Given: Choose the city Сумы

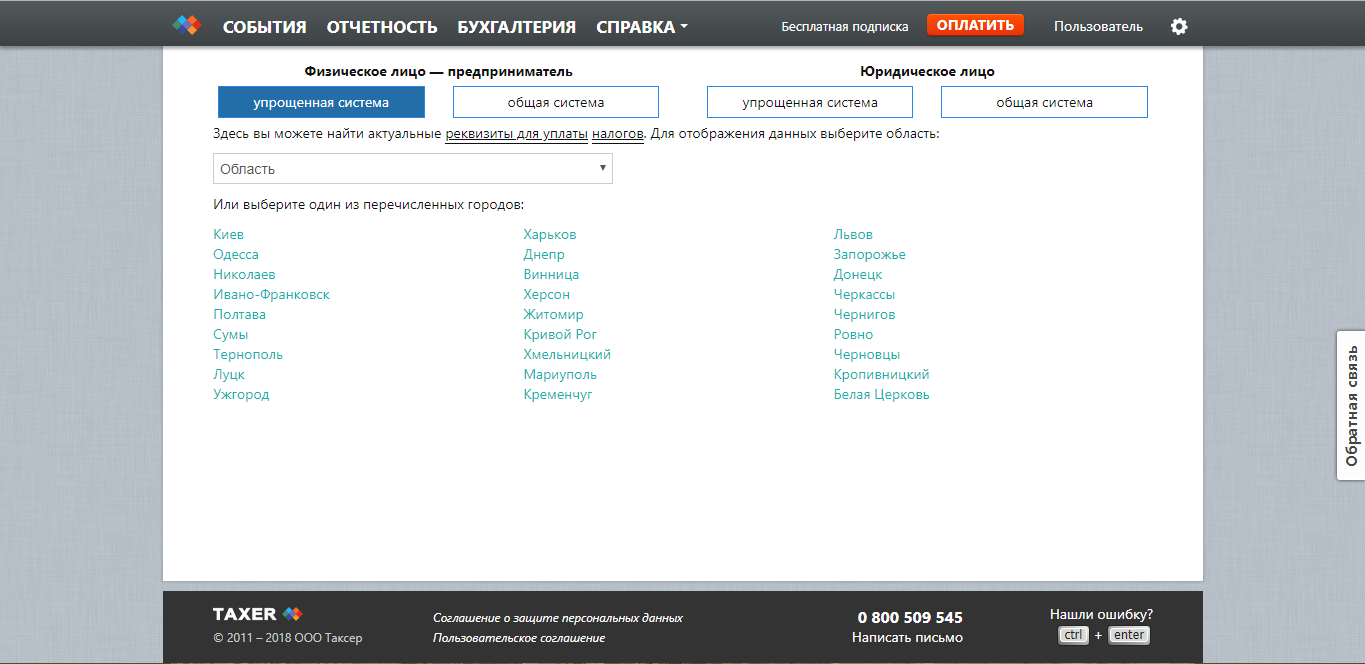Looking at the screenshot, I should coord(230,334).
